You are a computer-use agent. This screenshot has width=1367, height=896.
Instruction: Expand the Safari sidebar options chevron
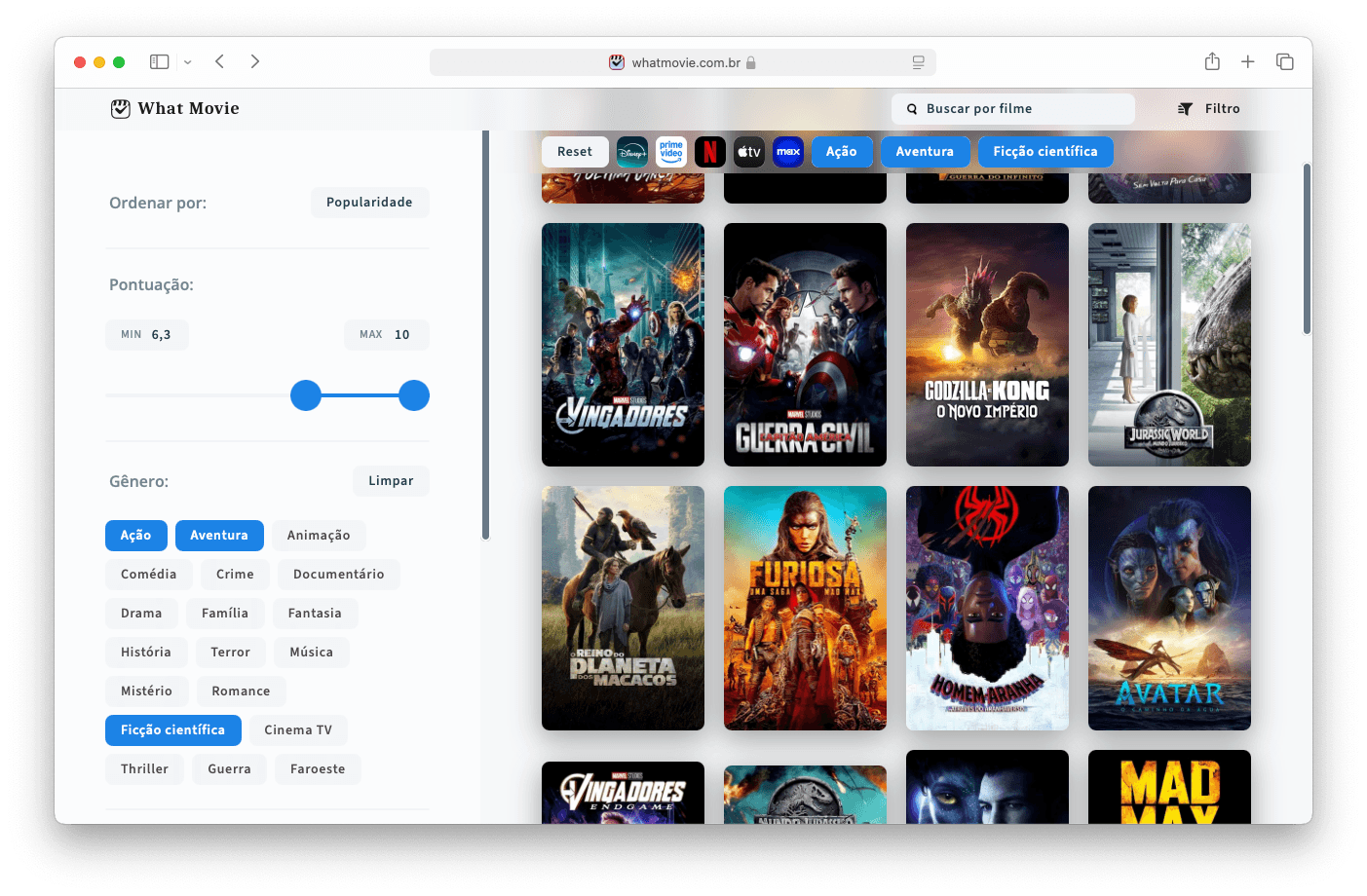(x=188, y=62)
